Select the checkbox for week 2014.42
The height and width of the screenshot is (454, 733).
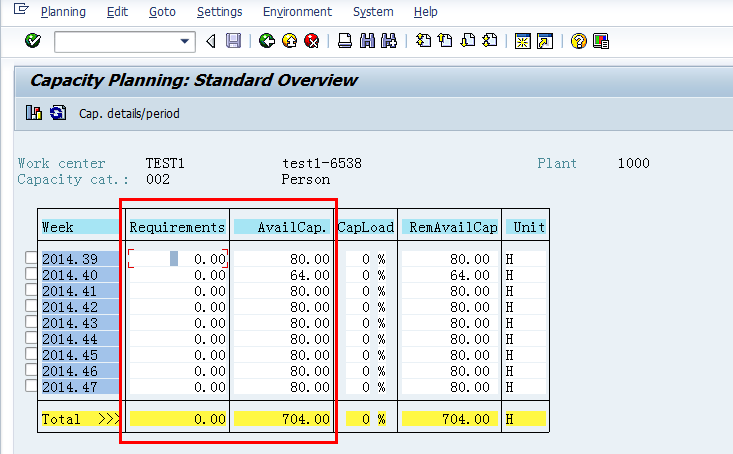click(x=31, y=306)
